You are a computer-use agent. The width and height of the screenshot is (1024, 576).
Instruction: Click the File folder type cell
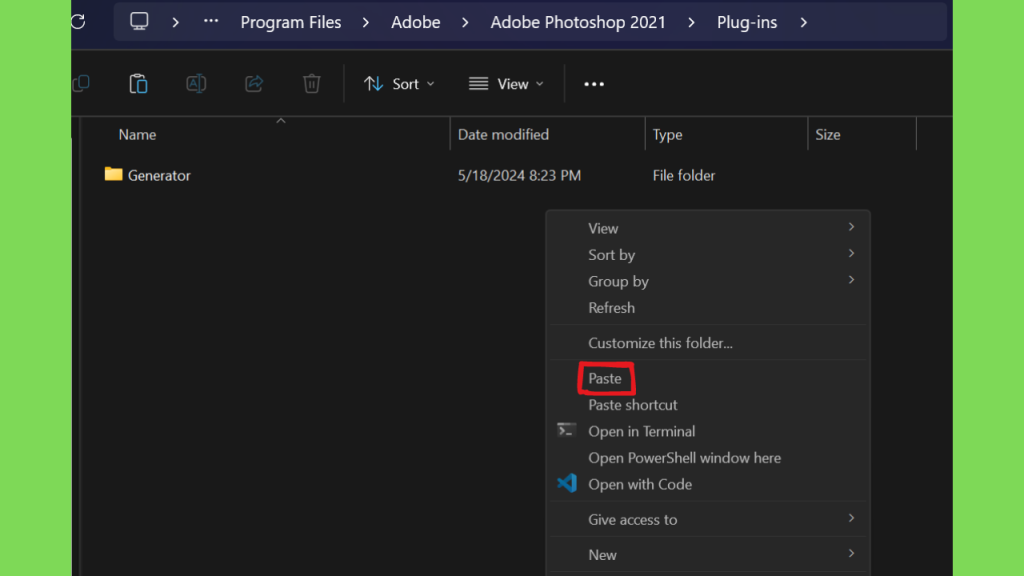pyautogui.click(x=684, y=175)
